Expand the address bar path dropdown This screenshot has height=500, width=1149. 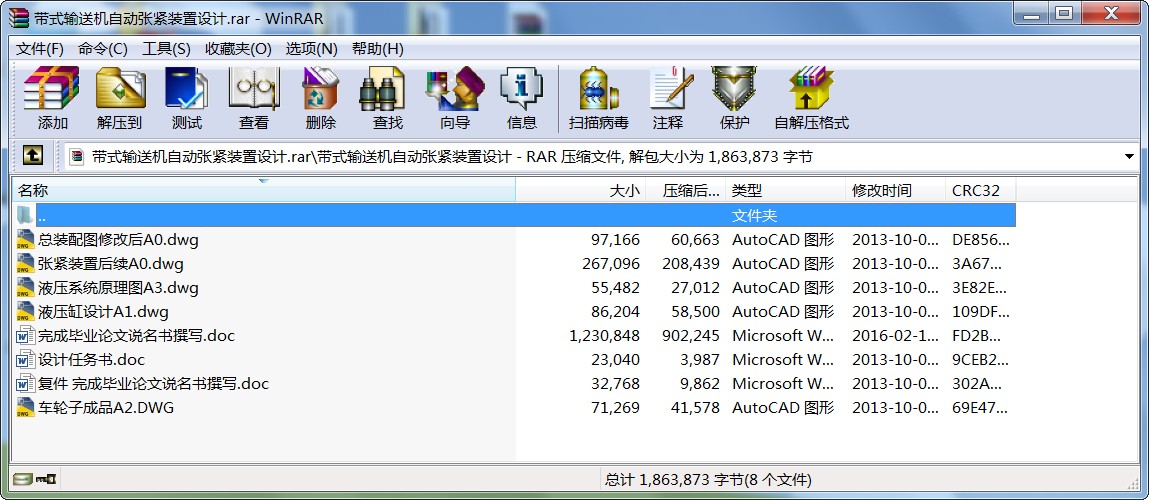[x=1128, y=156]
